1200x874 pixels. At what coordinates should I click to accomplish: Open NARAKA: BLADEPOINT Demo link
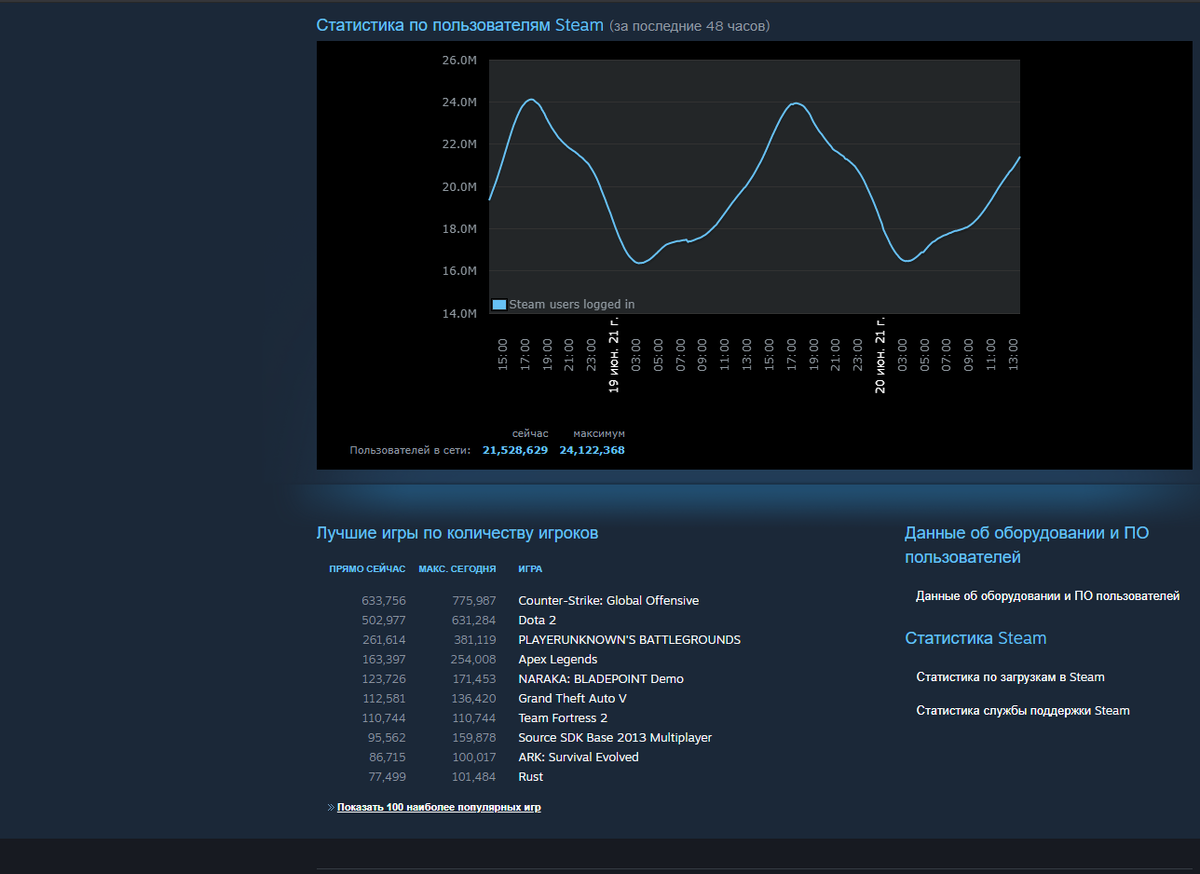pyautogui.click(x=601, y=679)
